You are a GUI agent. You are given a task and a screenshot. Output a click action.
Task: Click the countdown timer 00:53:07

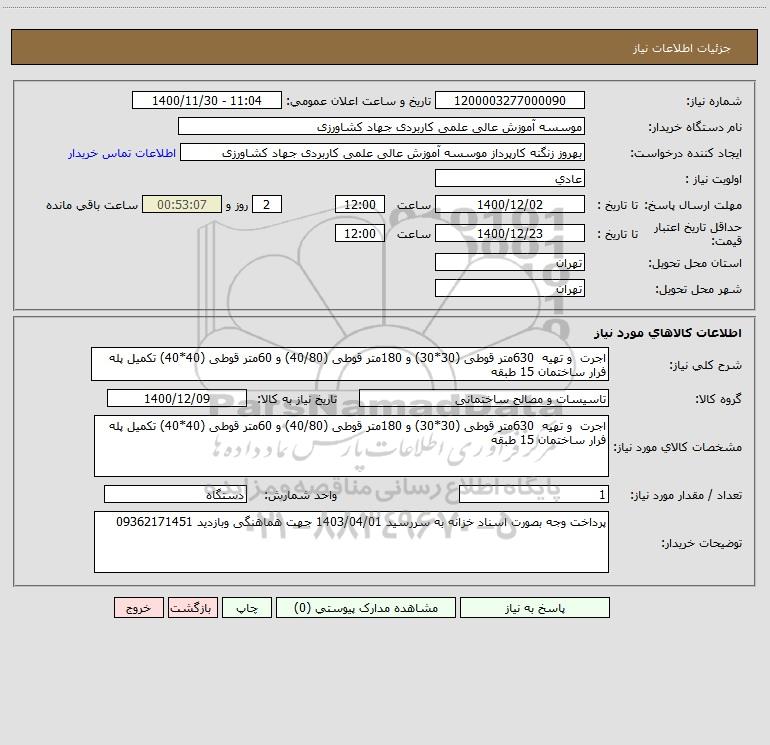coord(182,204)
